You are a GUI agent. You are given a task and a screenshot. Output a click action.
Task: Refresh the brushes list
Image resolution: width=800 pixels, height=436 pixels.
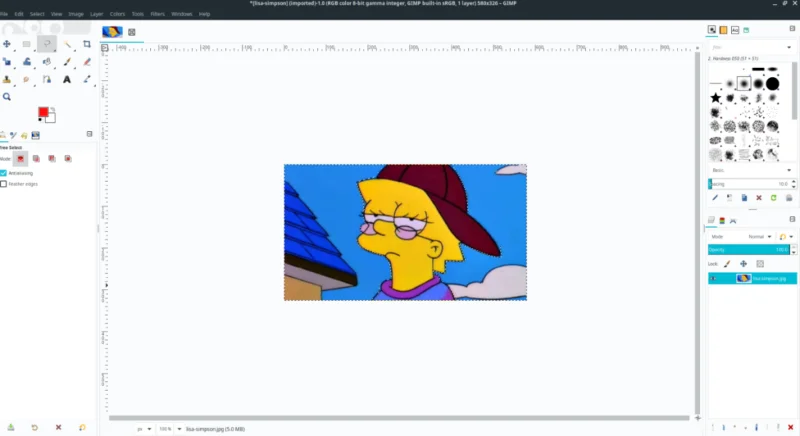773,198
